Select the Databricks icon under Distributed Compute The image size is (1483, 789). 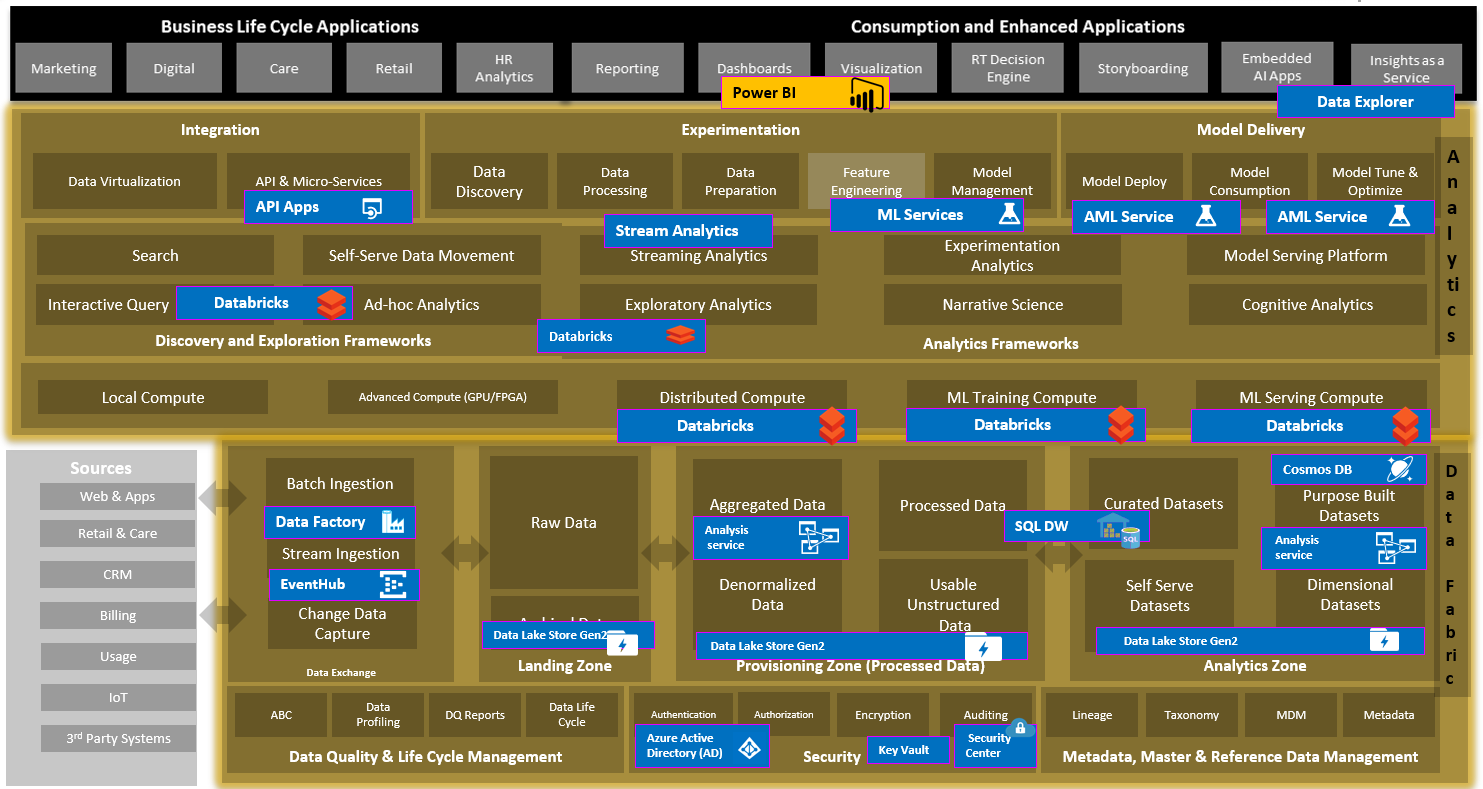click(832, 425)
